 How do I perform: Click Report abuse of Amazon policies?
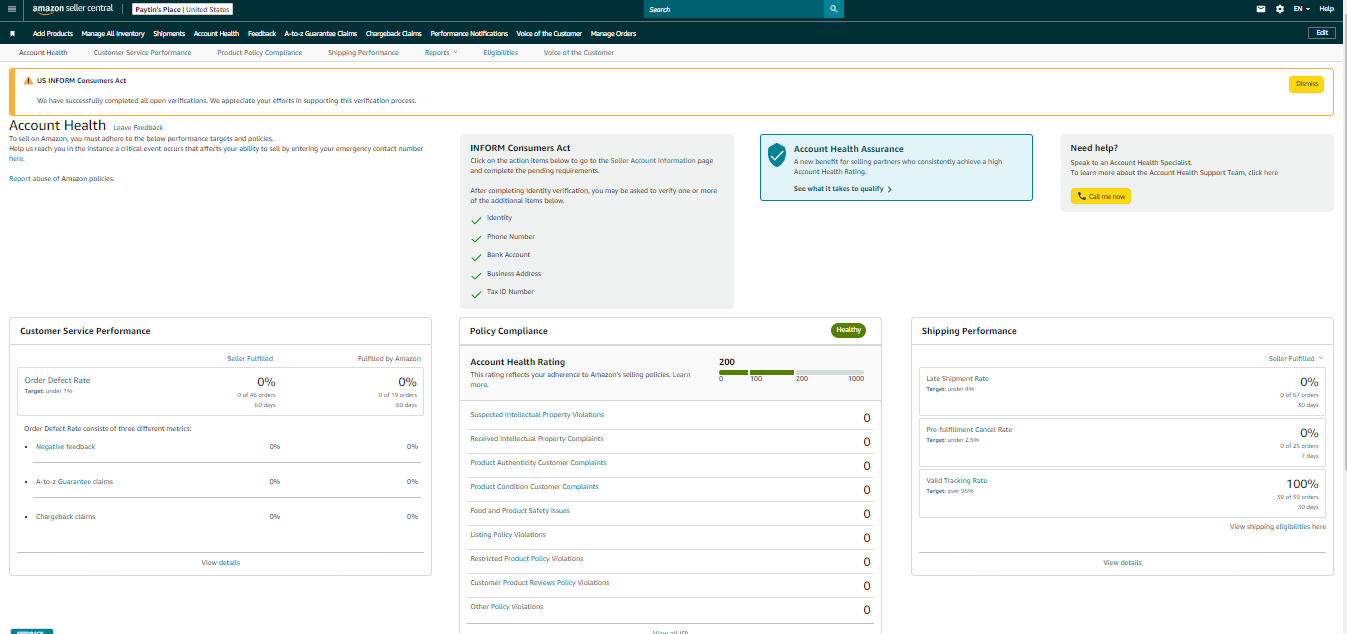[62, 179]
